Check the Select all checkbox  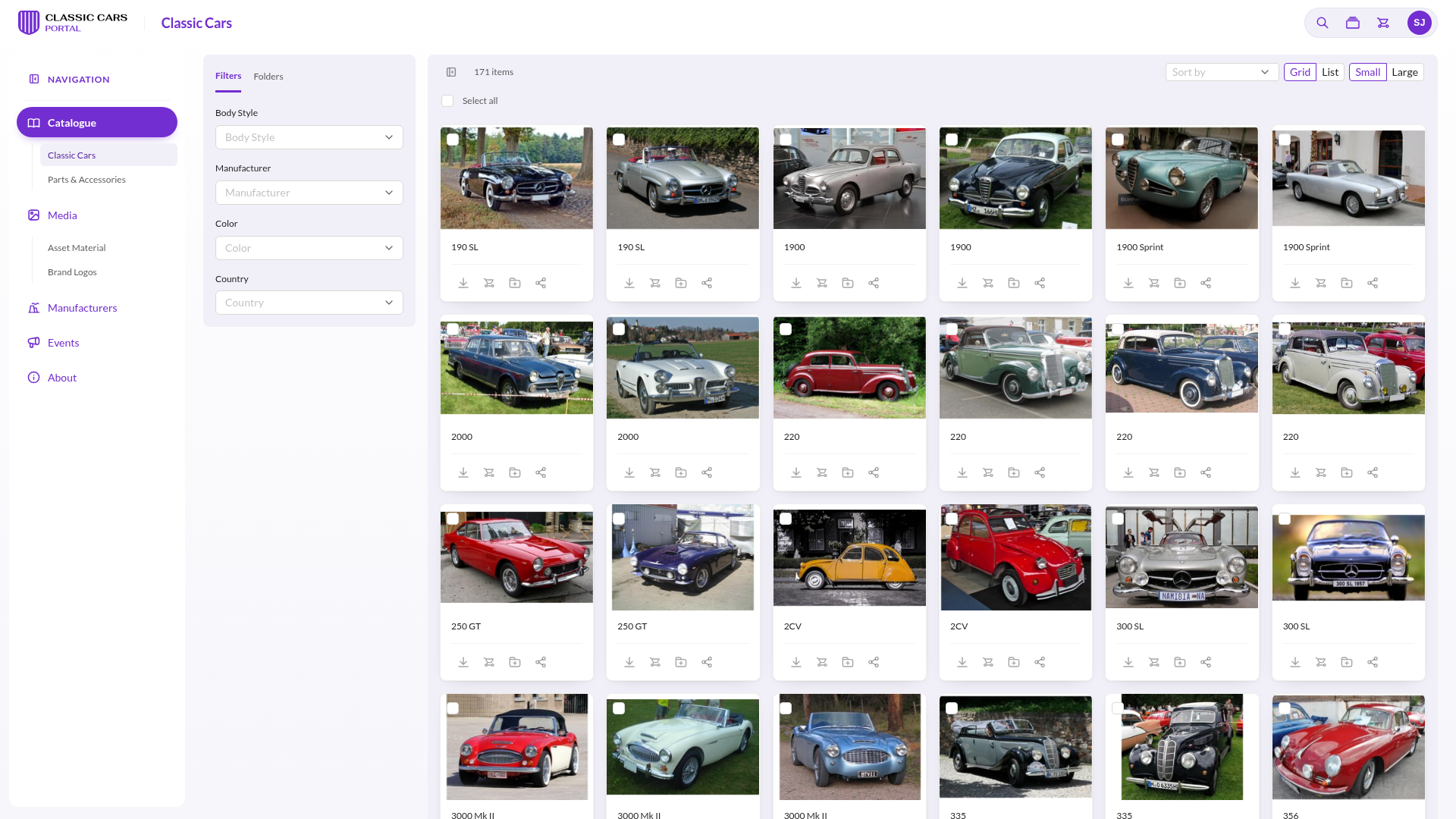(447, 101)
